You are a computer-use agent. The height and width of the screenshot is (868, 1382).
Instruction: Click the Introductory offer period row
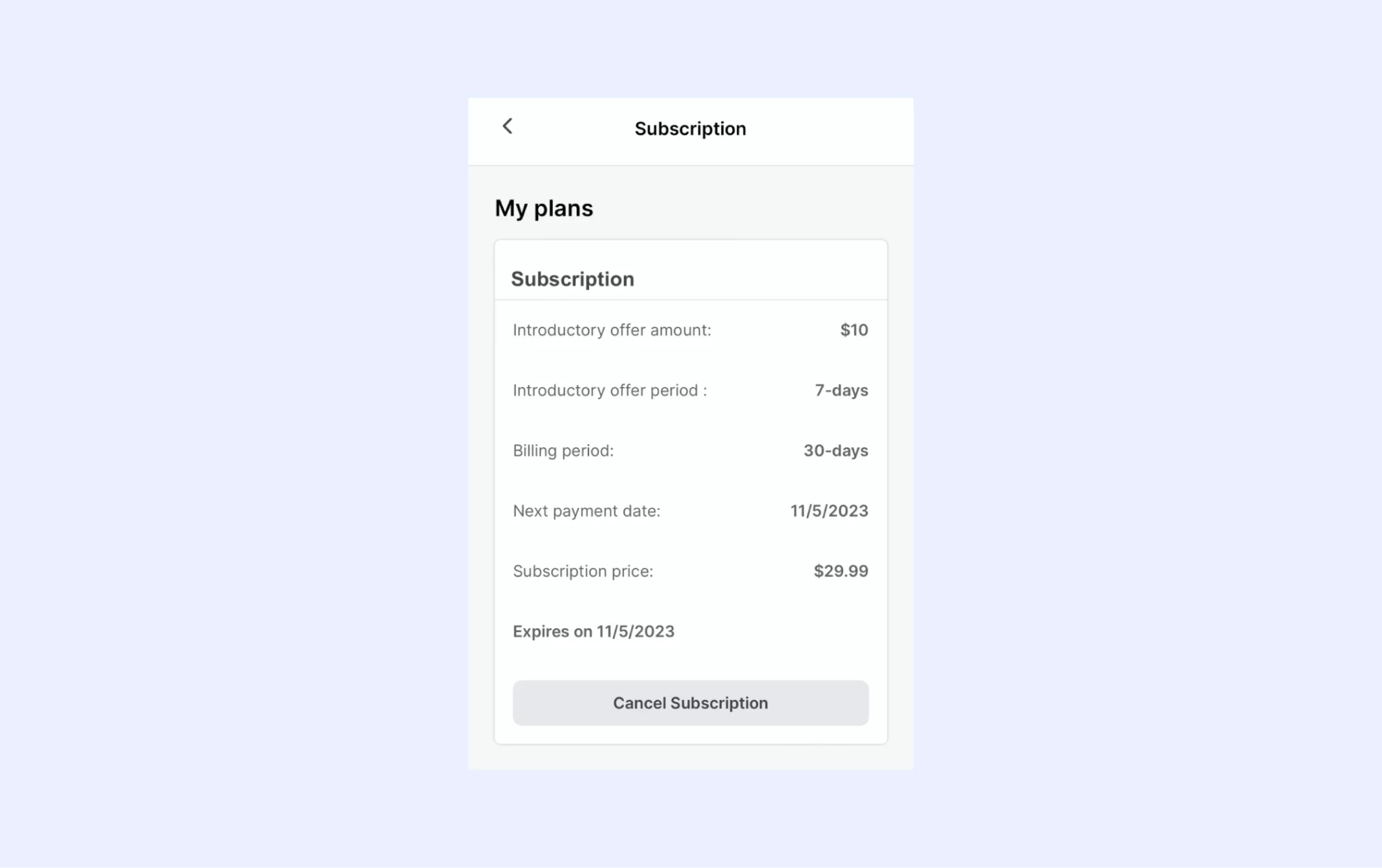(x=610, y=390)
